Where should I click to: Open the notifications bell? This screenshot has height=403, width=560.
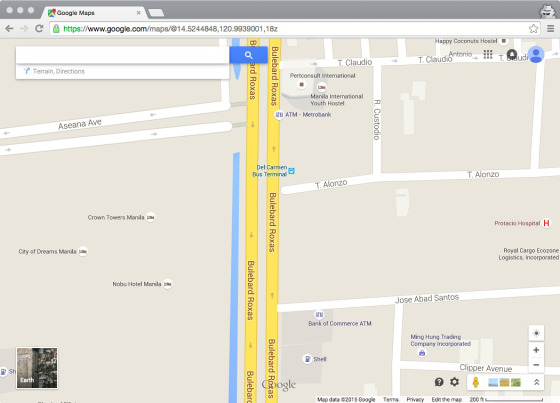coord(512,55)
